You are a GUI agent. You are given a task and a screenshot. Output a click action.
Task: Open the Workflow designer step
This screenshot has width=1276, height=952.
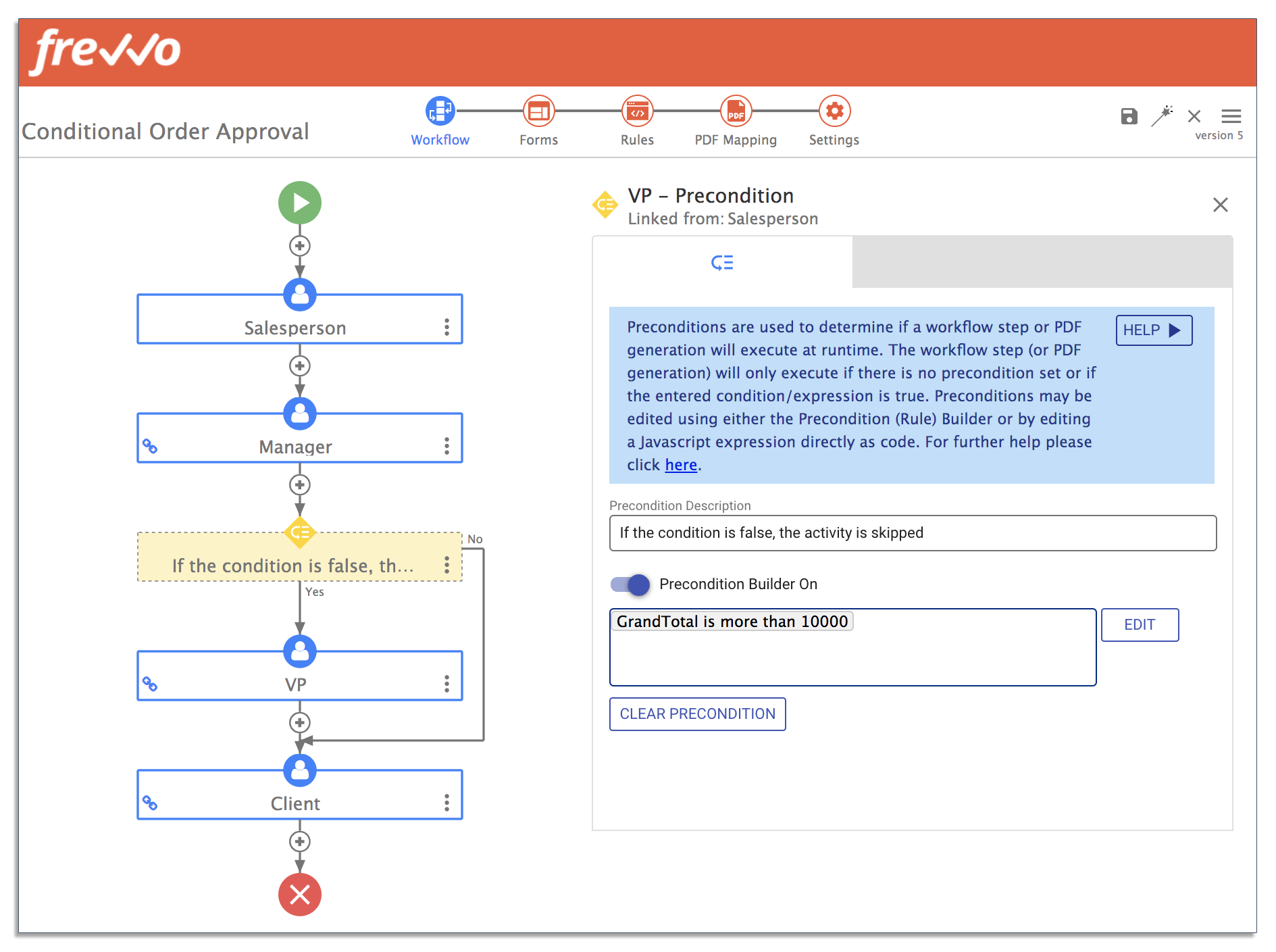tap(440, 111)
